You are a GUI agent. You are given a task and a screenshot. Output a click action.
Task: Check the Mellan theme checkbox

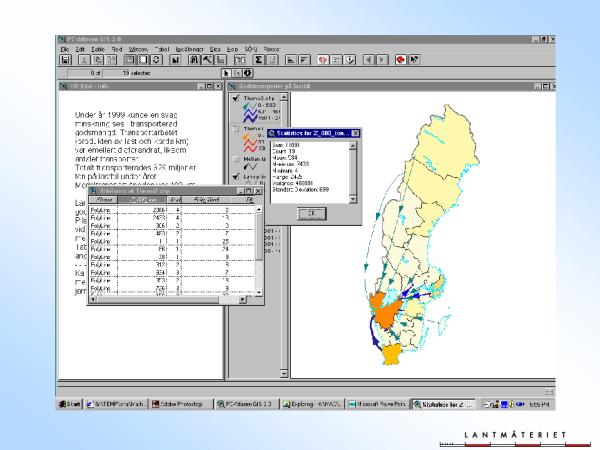point(235,159)
